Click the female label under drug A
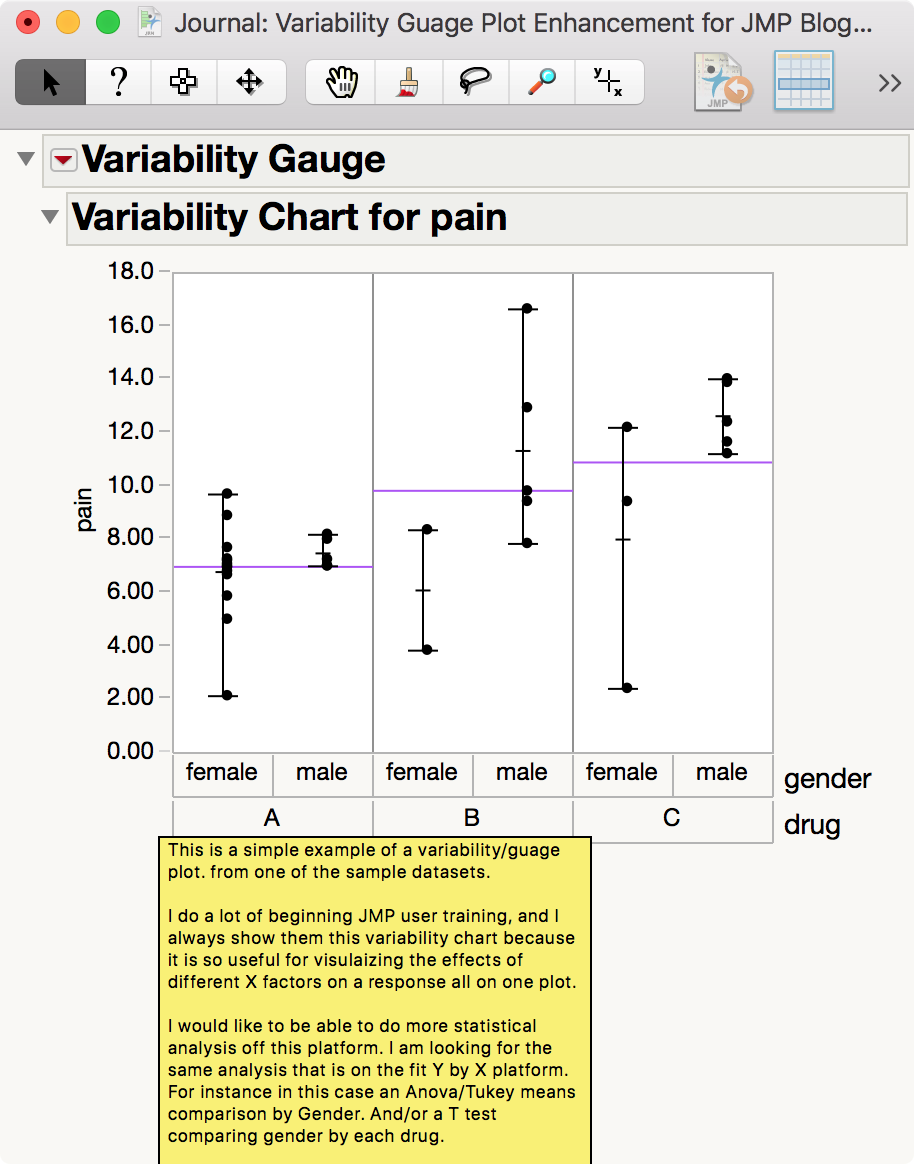This screenshot has width=914, height=1164. pyautogui.click(x=221, y=772)
